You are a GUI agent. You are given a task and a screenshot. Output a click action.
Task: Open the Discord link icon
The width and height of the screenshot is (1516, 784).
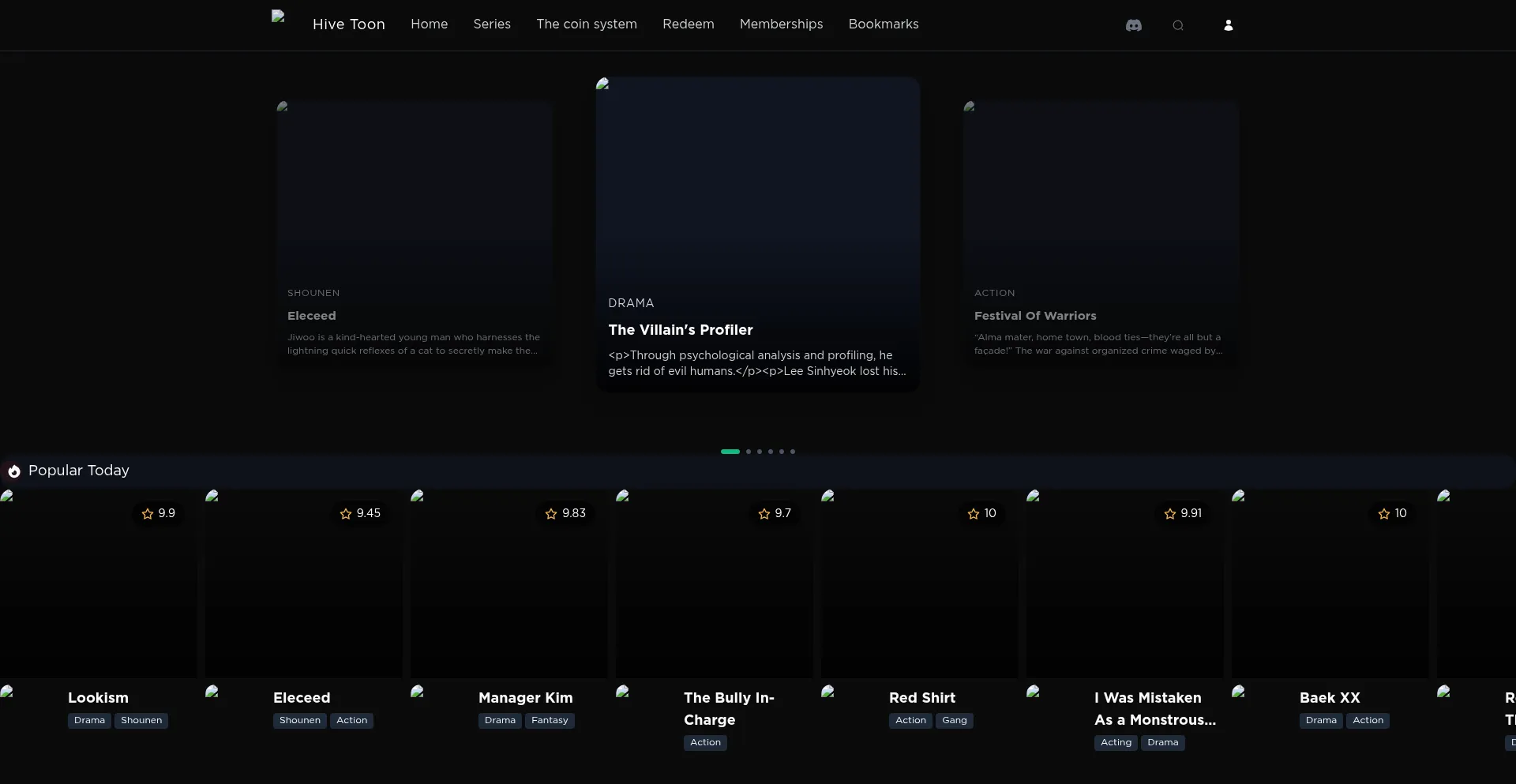pyautogui.click(x=1133, y=25)
